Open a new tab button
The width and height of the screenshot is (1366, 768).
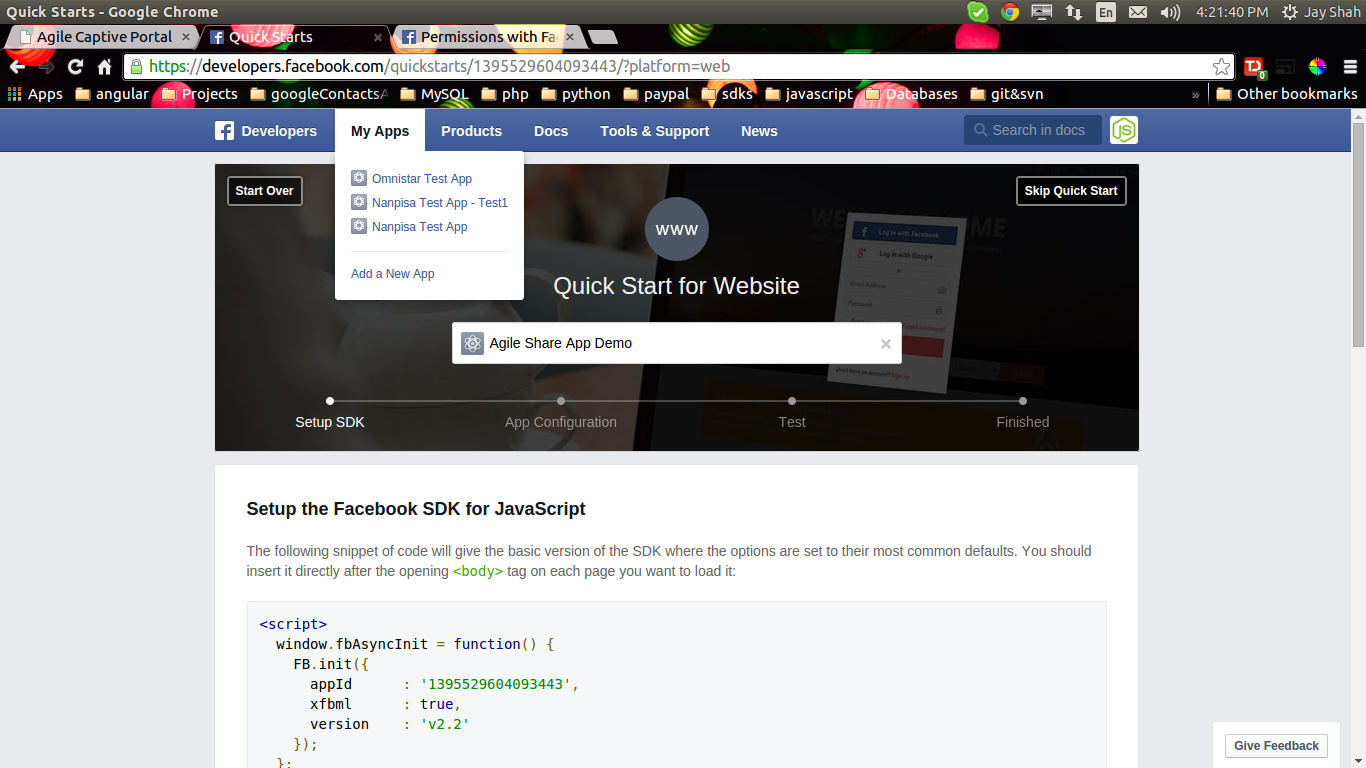click(x=603, y=38)
